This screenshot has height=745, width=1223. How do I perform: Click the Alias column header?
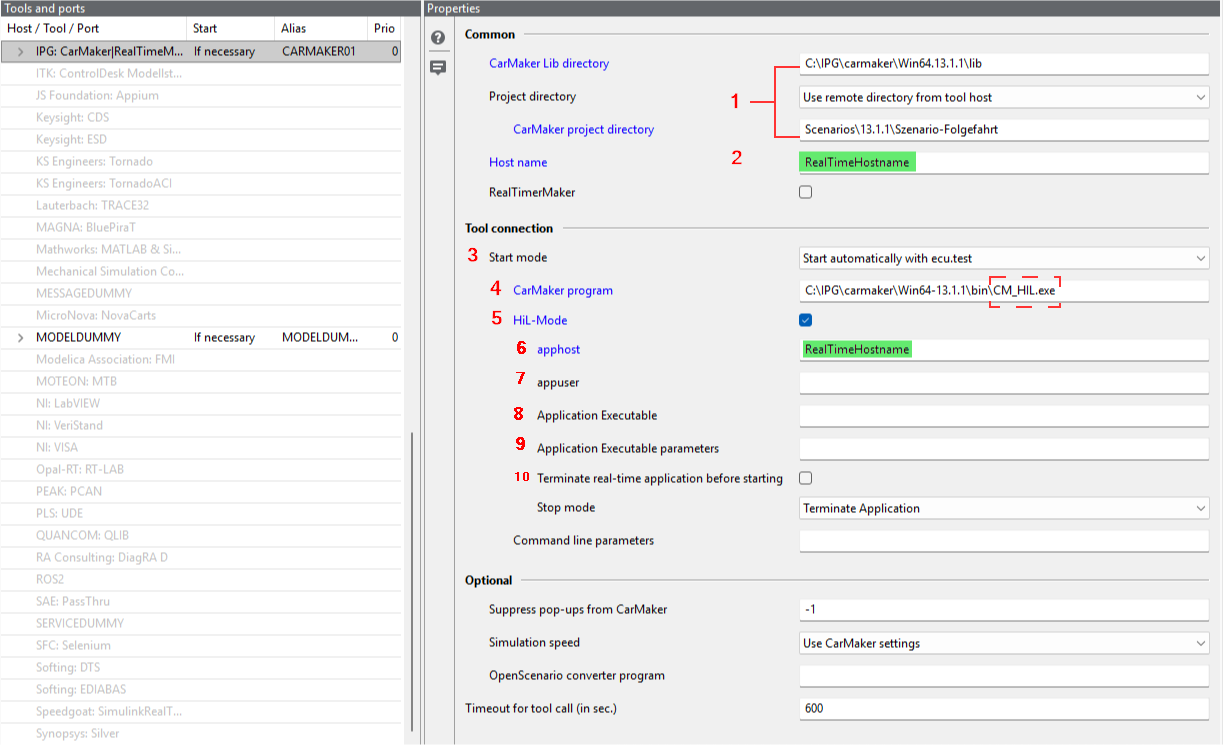(321, 29)
